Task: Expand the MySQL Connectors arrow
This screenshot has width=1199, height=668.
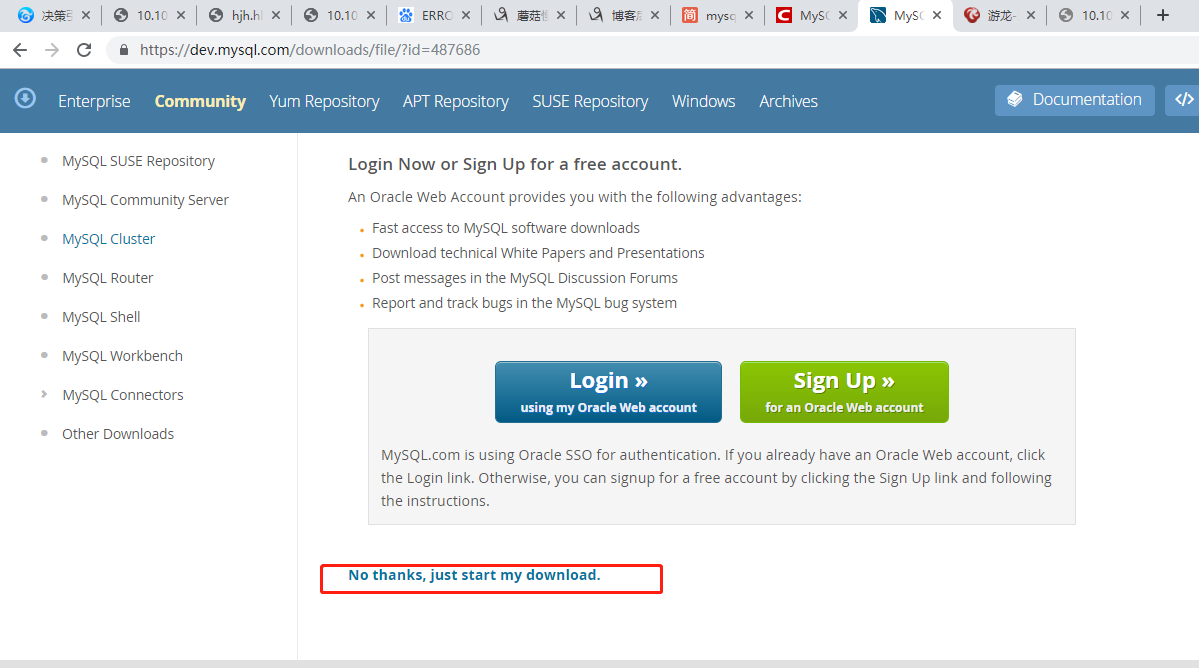Action: pyautogui.click(x=44, y=394)
